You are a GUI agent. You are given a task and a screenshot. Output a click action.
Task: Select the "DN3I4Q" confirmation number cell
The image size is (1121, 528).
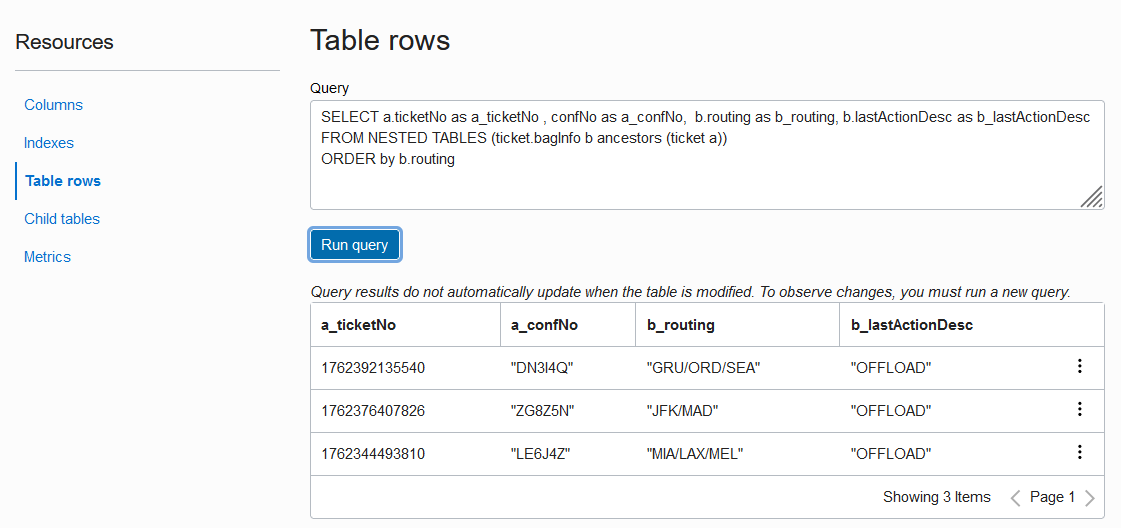[x=542, y=368]
